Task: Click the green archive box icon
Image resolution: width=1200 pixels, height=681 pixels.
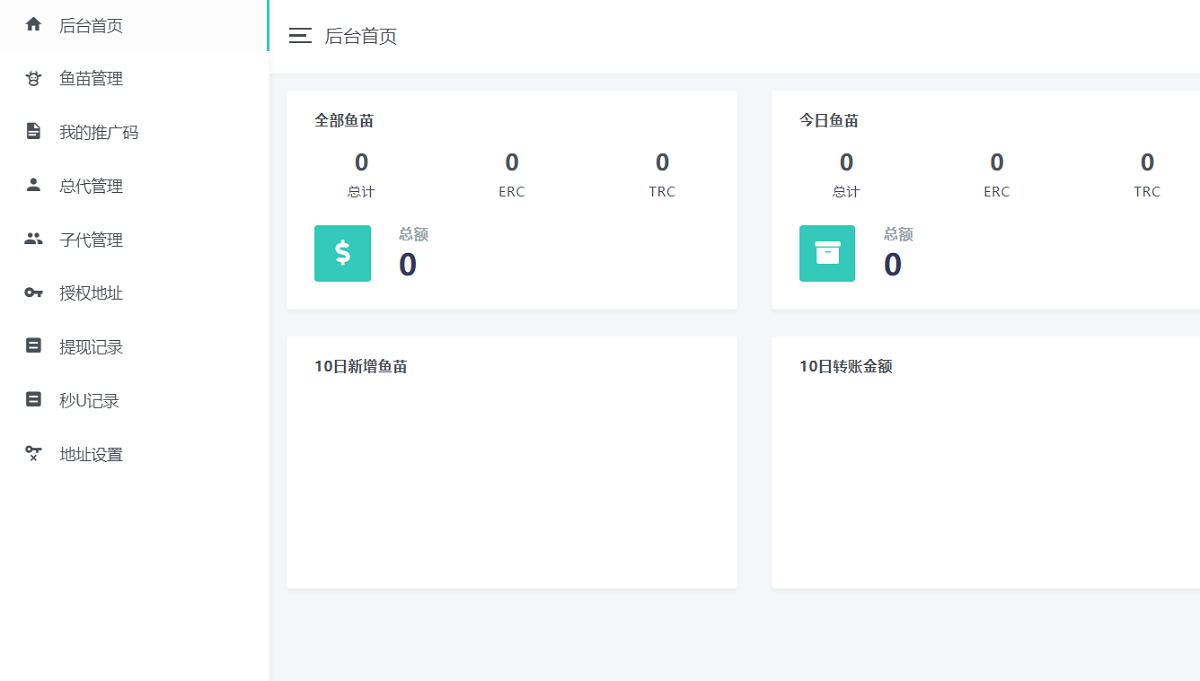Action: 827,253
